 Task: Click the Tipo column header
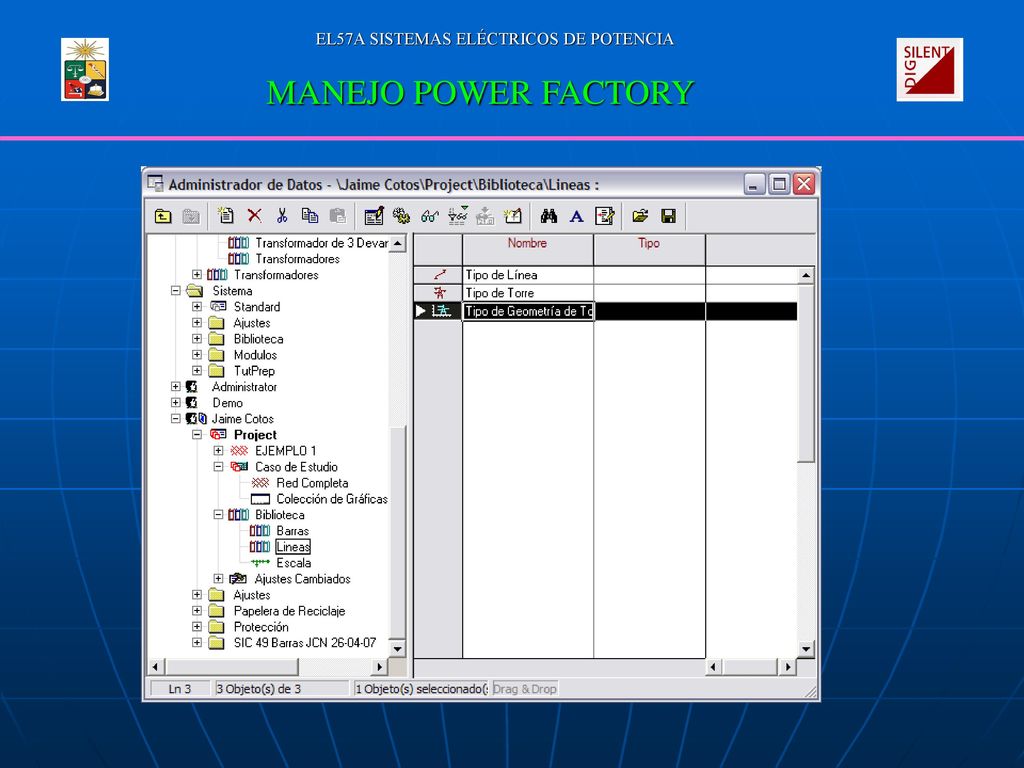click(649, 249)
